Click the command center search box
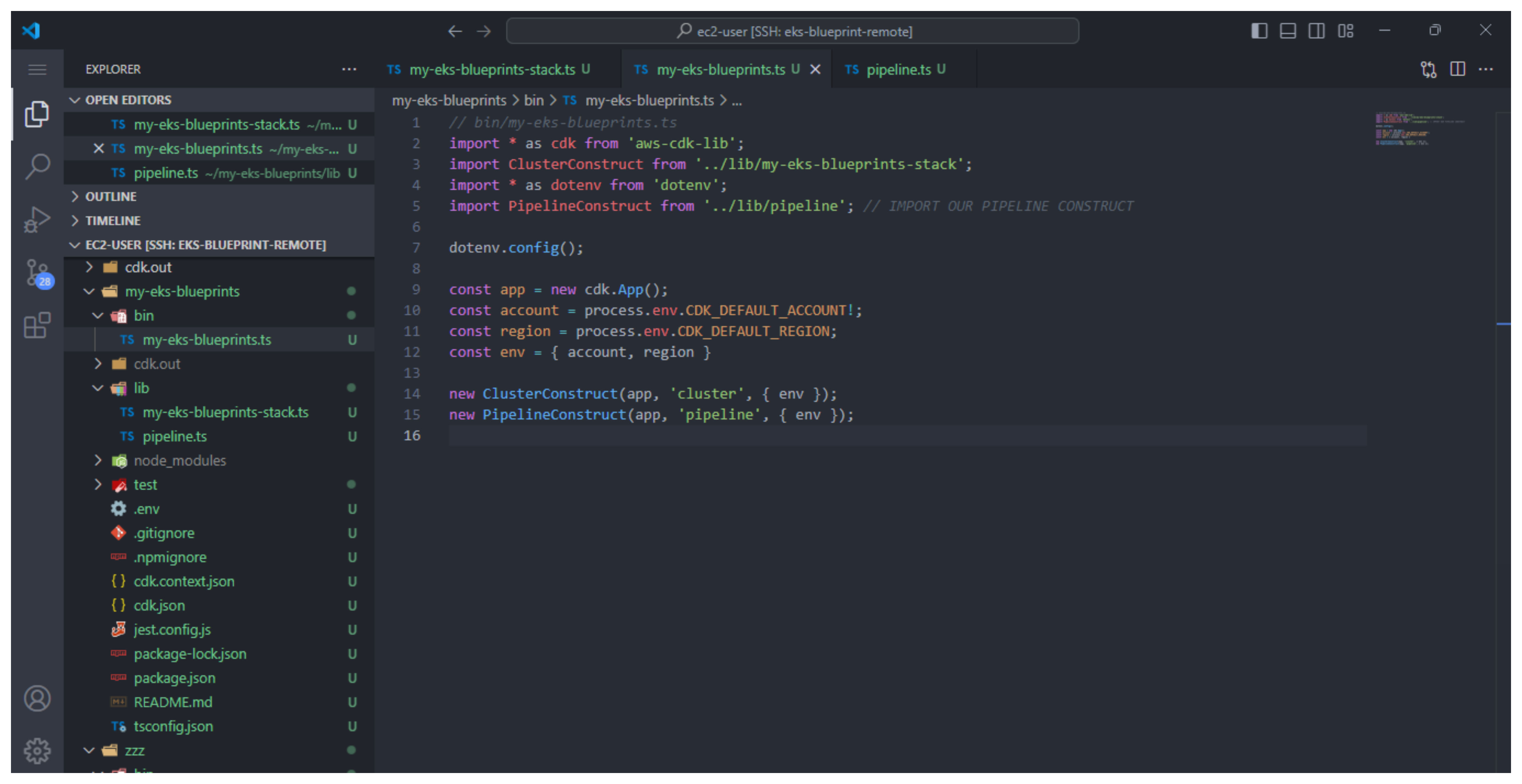1522x784 pixels. 792,31
